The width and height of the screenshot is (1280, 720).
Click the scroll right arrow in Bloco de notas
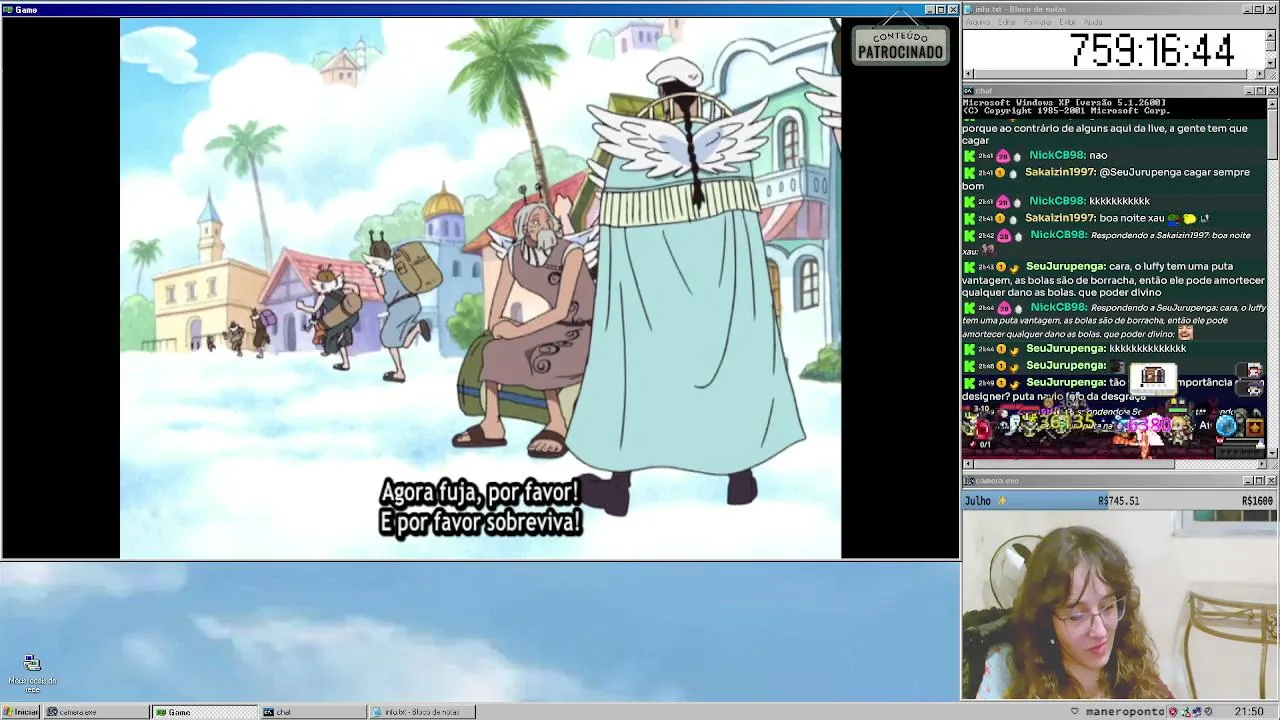[1260, 74]
